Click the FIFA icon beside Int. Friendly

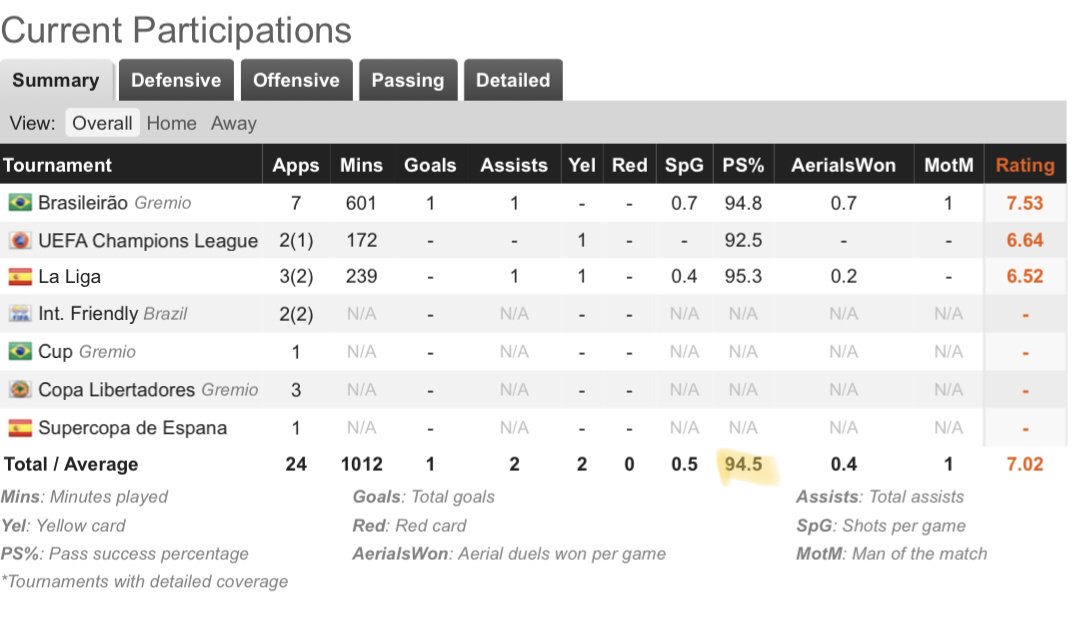[20, 314]
